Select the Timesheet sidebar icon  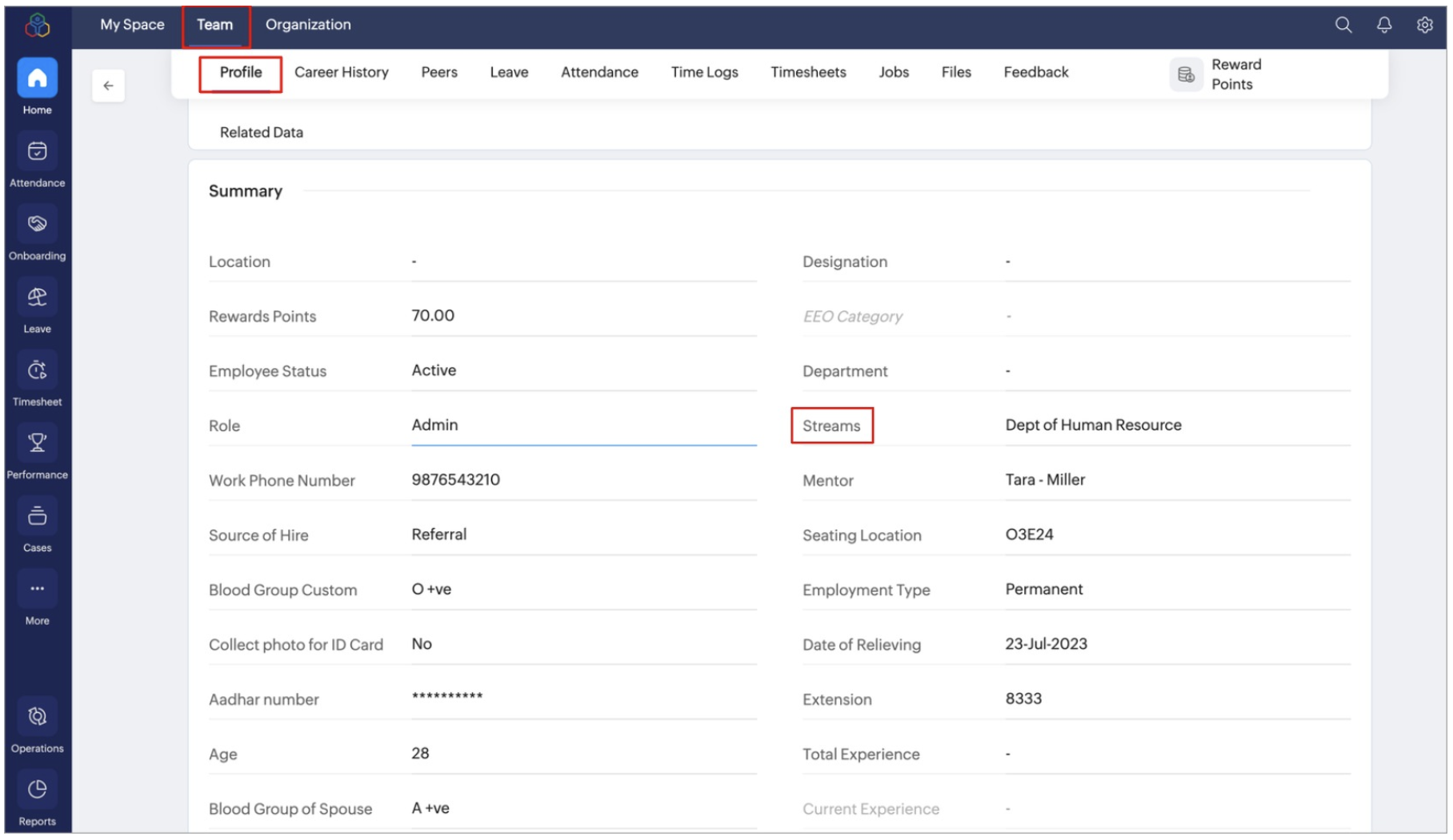click(37, 371)
